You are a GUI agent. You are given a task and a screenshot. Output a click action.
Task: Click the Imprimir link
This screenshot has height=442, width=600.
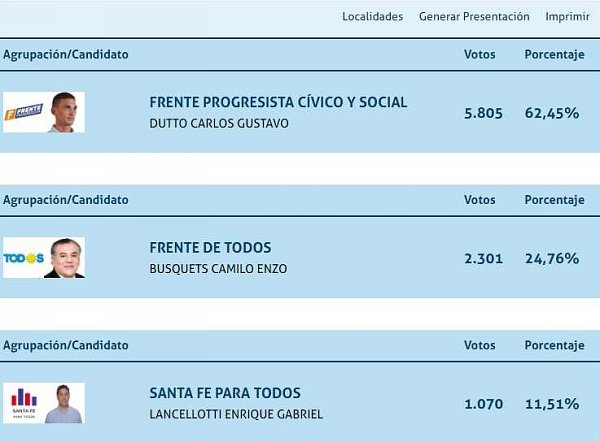tap(567, 16)
